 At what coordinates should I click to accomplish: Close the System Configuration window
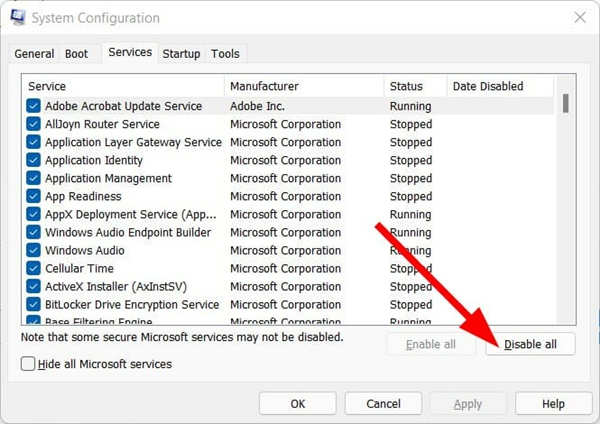point(580,17)
